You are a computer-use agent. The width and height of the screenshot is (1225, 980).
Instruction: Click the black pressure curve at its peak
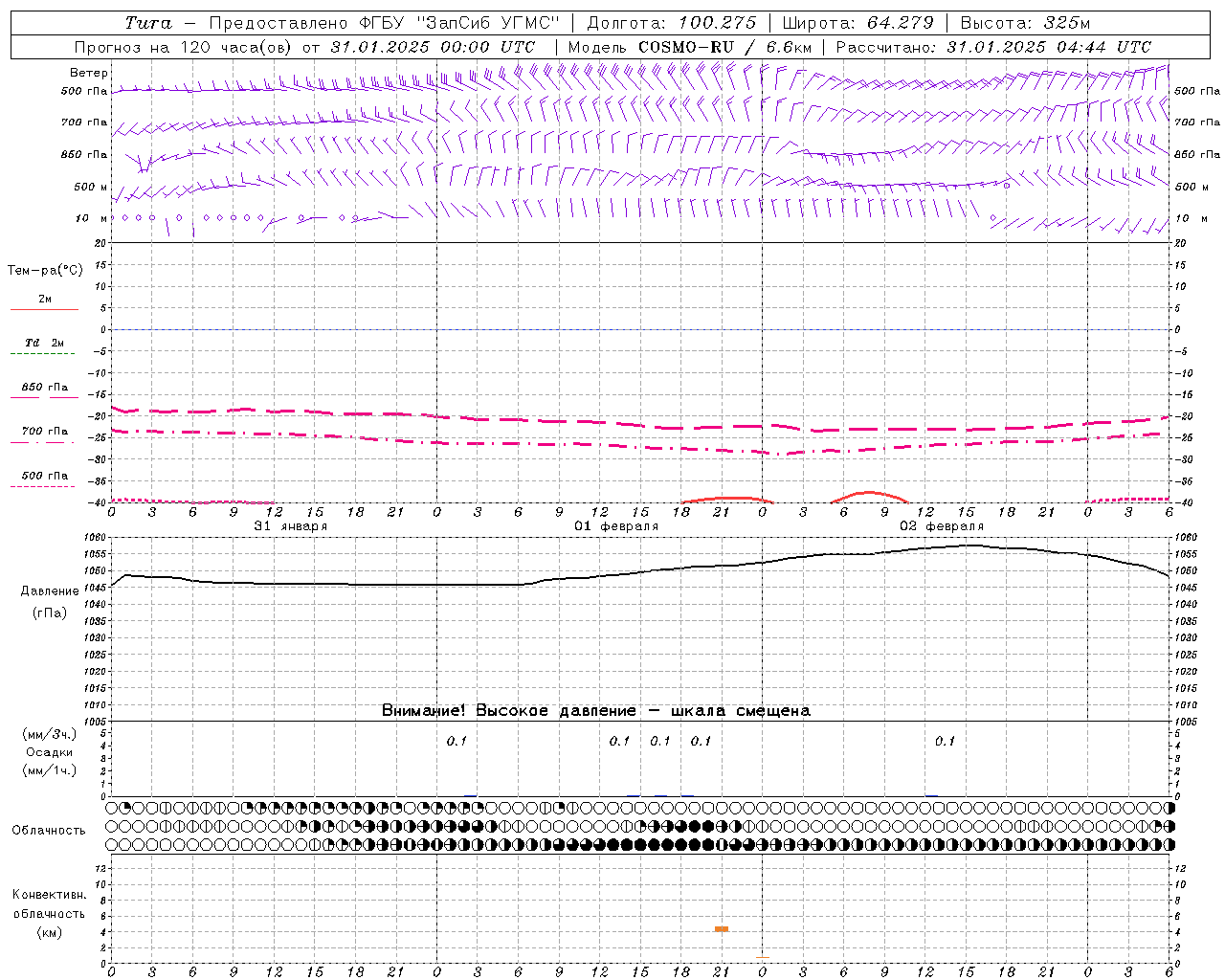tap(969, 546)
